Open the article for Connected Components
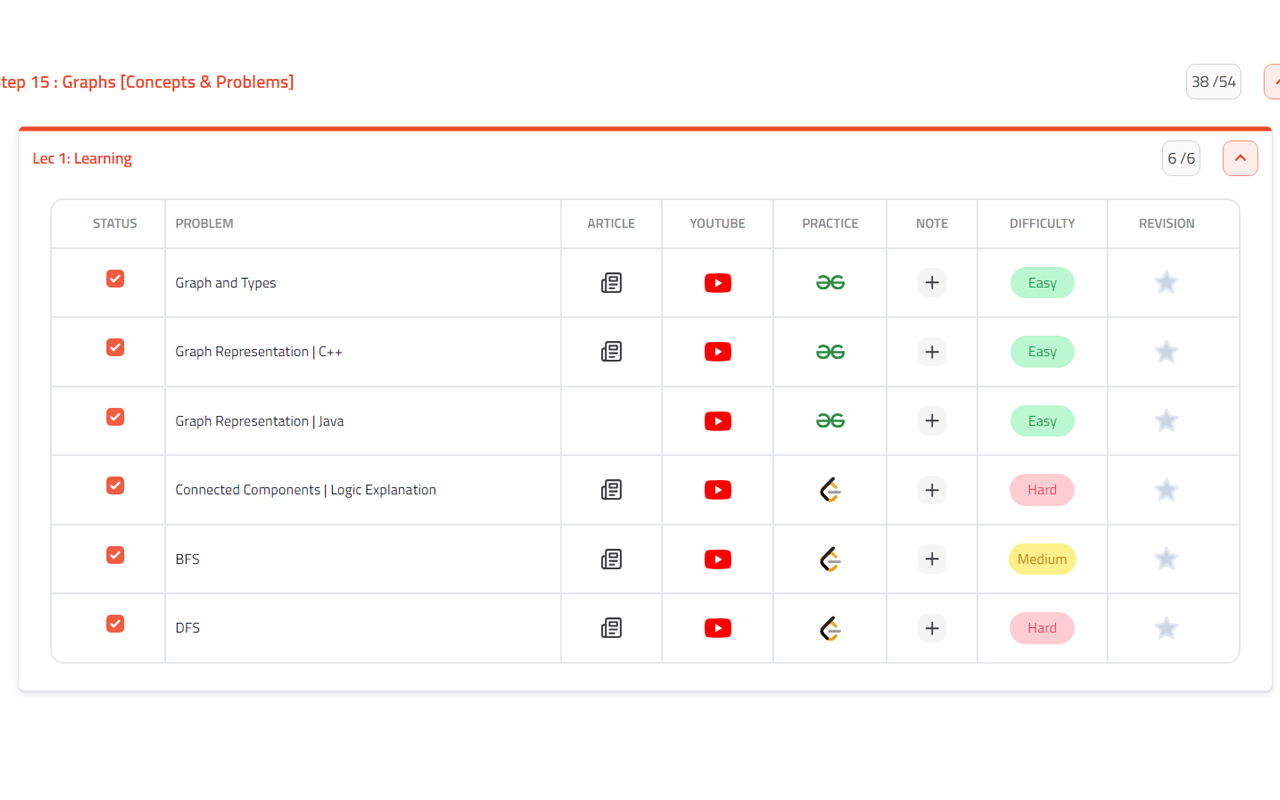This screenshot has height=800, width=1280. (611, 490)
